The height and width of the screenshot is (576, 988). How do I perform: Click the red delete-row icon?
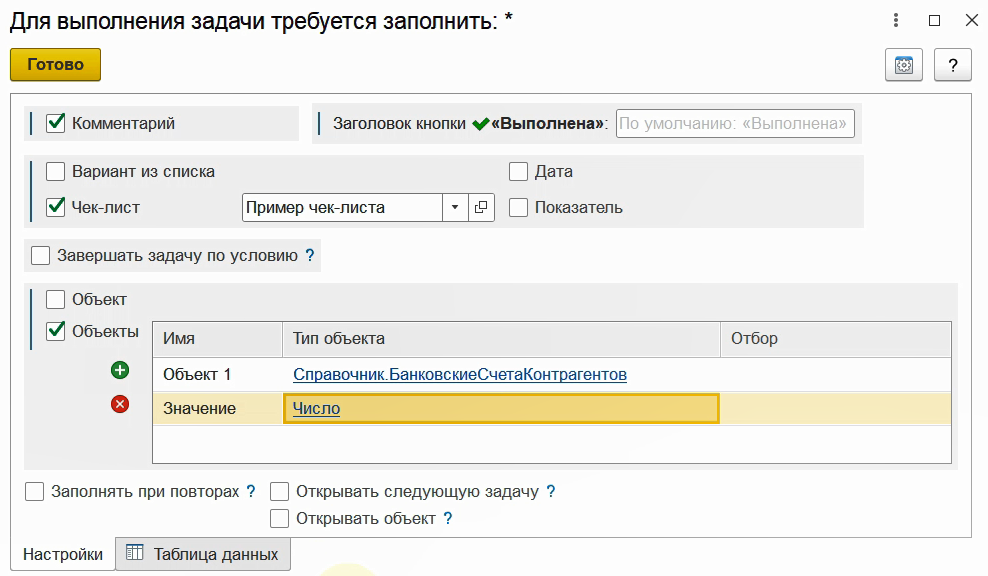120,404
